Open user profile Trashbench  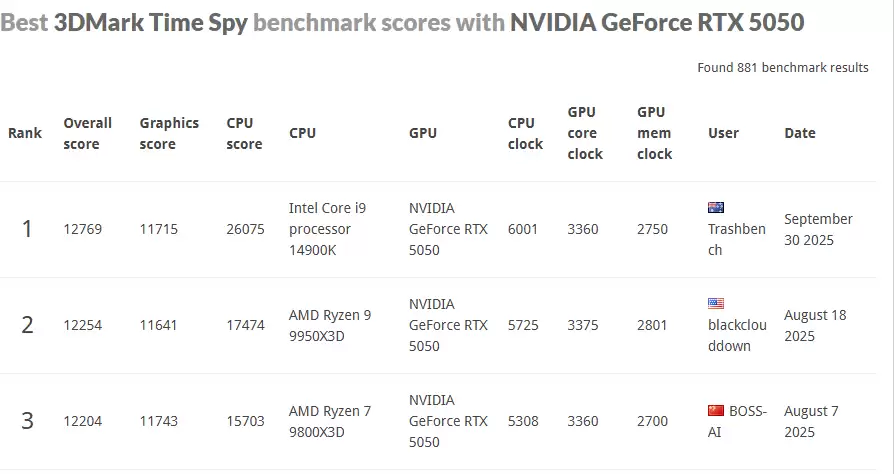click(736, 239)
